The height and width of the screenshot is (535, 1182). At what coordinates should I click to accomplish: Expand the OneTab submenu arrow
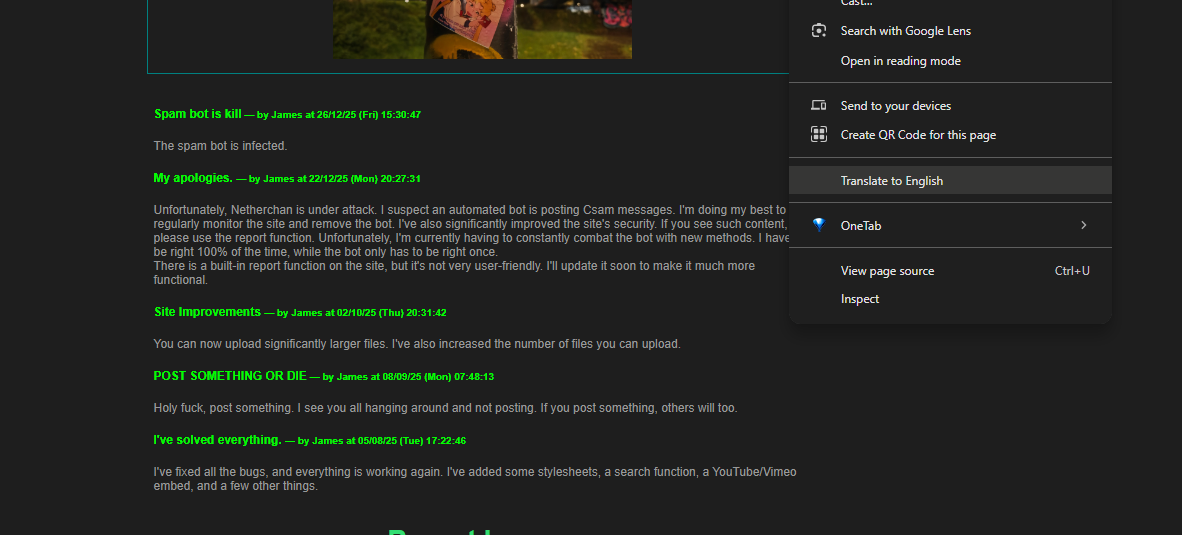pos(1083,226)
